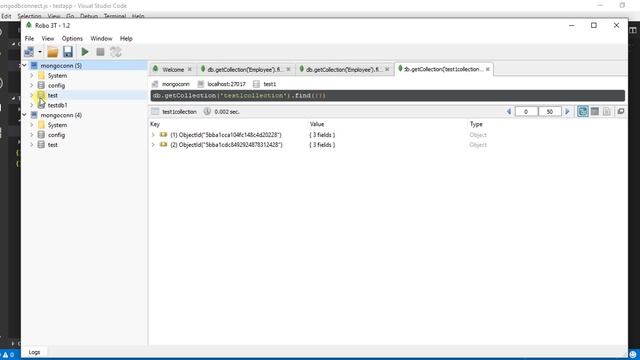This screenshot has height=360, width=640.
Task: Click the skip value field showing 0
Action: 526,111
